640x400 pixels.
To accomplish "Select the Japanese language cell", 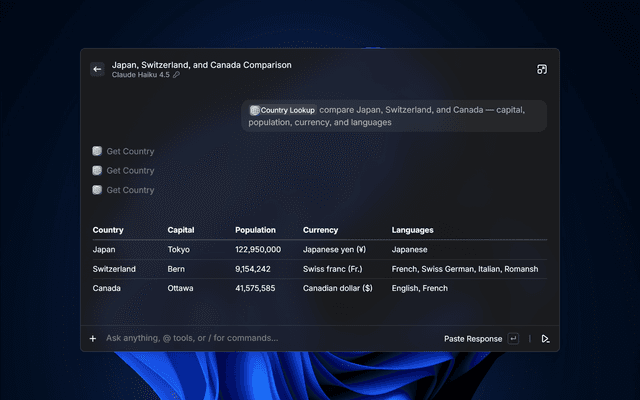I will (x=409, y=249).
